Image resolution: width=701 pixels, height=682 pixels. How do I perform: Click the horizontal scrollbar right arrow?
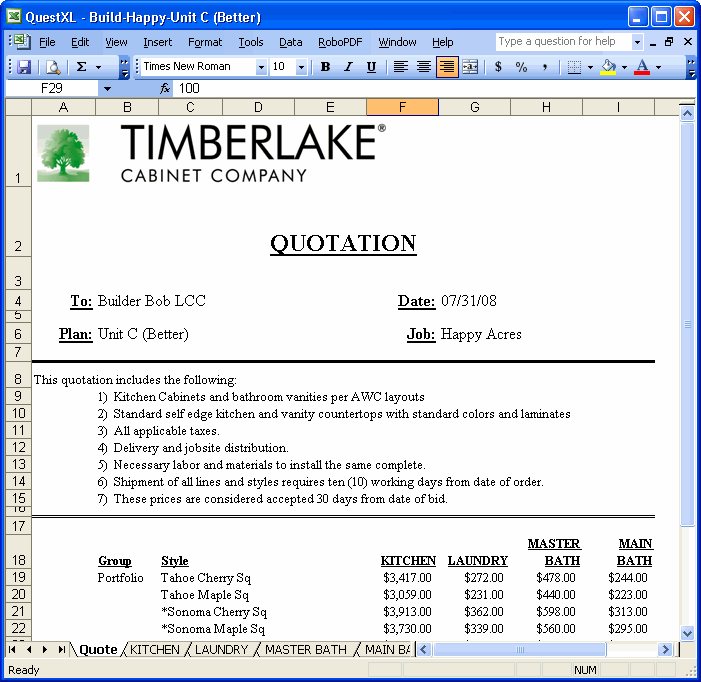point(665,649)
